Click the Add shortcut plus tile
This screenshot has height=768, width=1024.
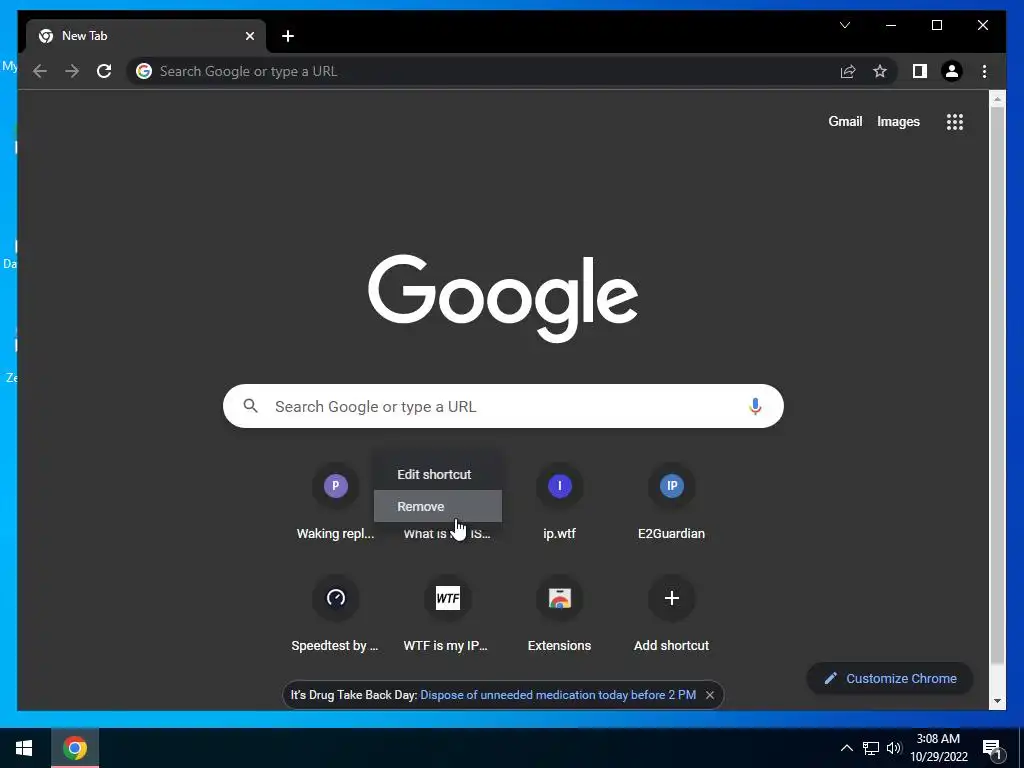[x=671, y=614]
